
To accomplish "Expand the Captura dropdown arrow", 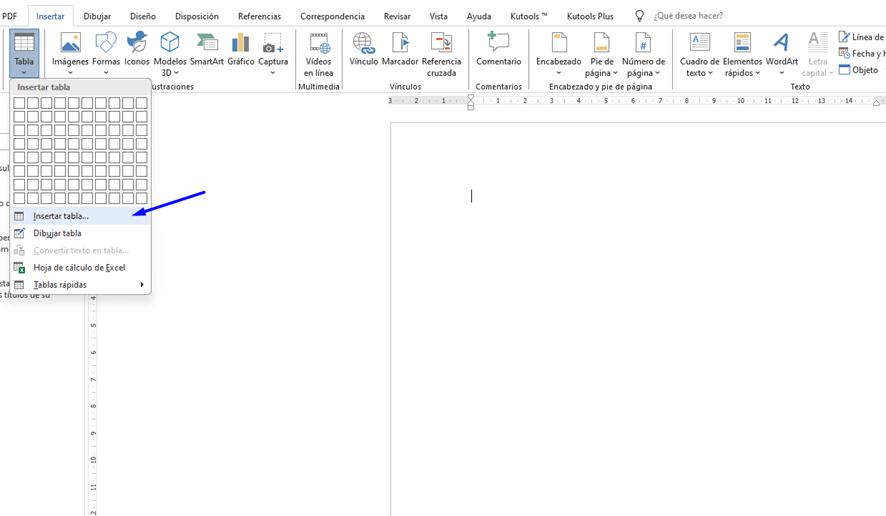I will point(273,73).
